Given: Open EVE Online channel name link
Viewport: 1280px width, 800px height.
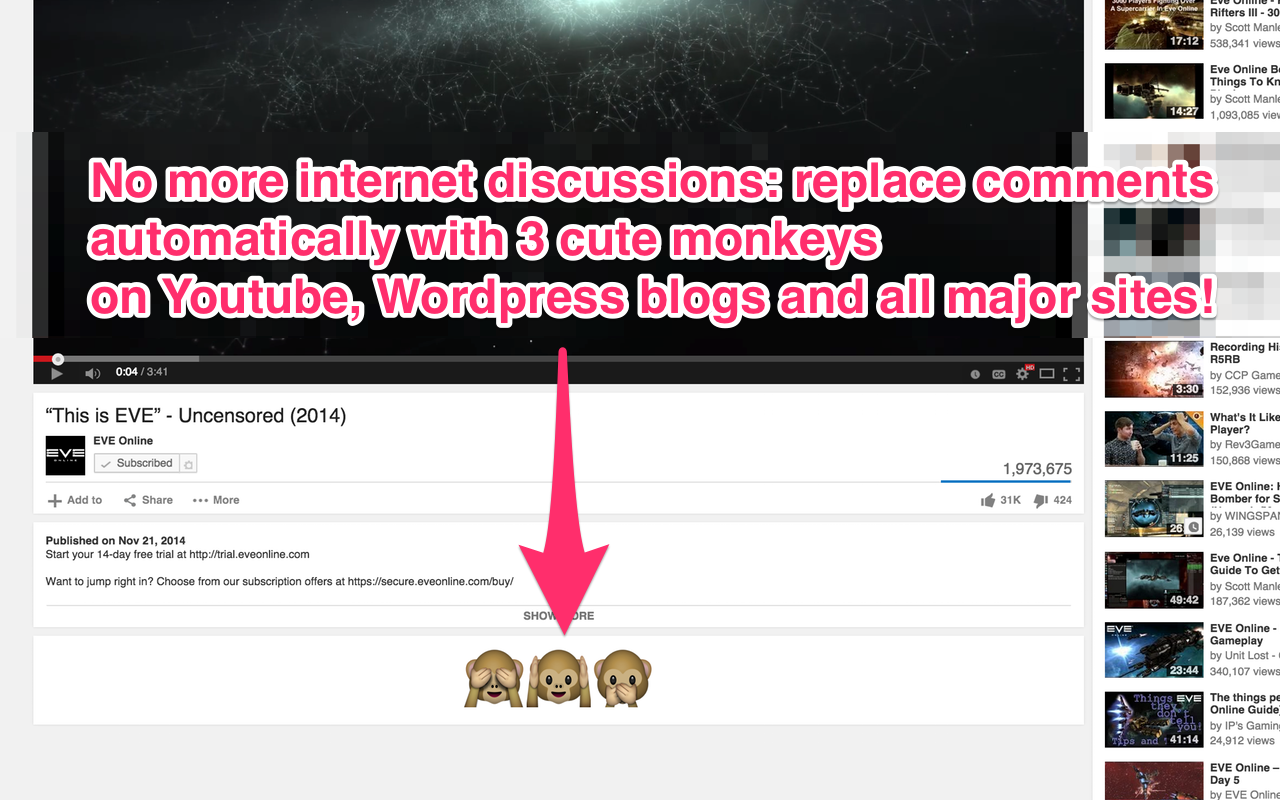Looking at the screenshot, I should [x=123, y=441].
